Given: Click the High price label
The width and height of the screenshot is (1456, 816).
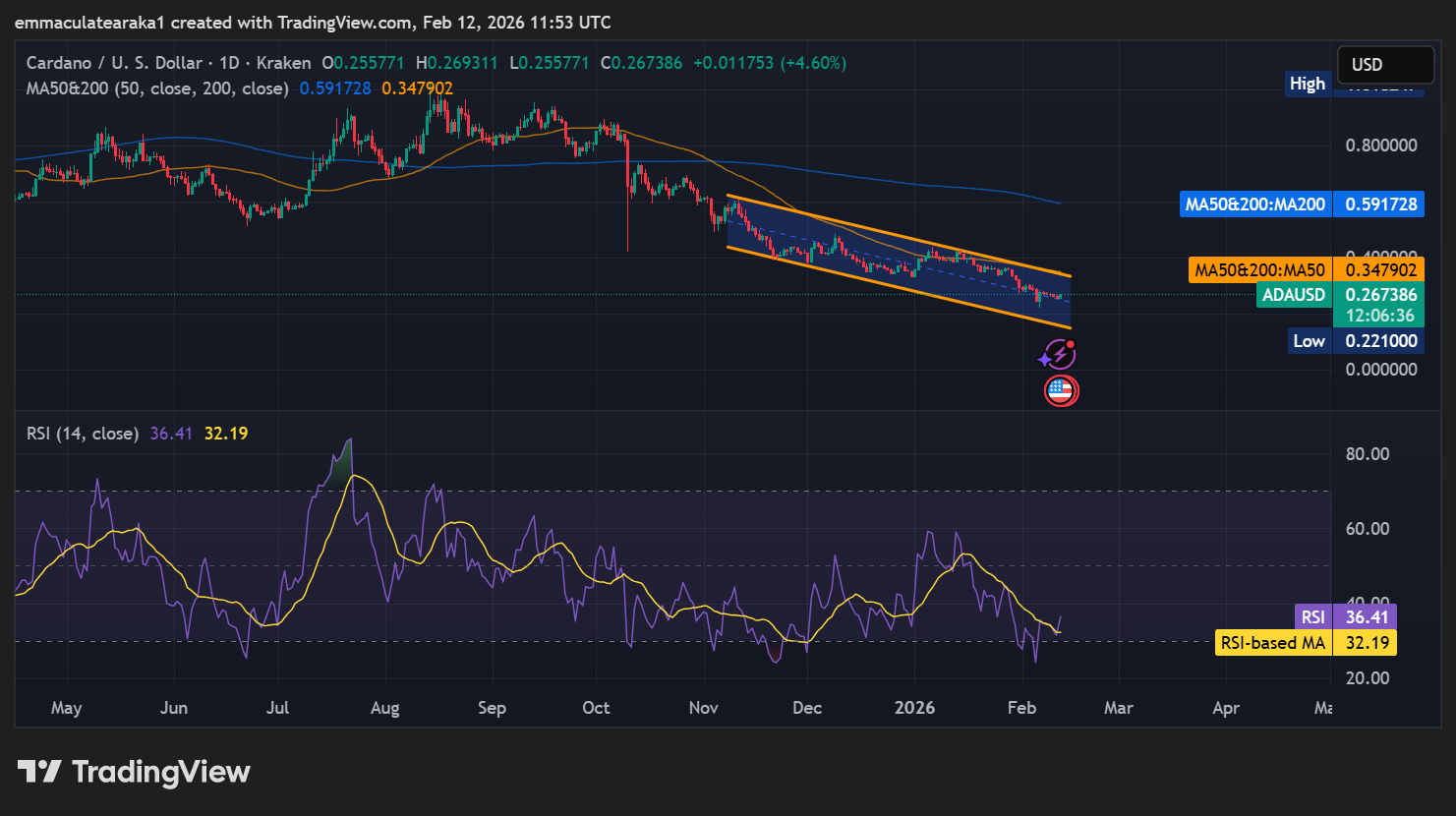Looking at the screenshot, I should [1308, 85].
